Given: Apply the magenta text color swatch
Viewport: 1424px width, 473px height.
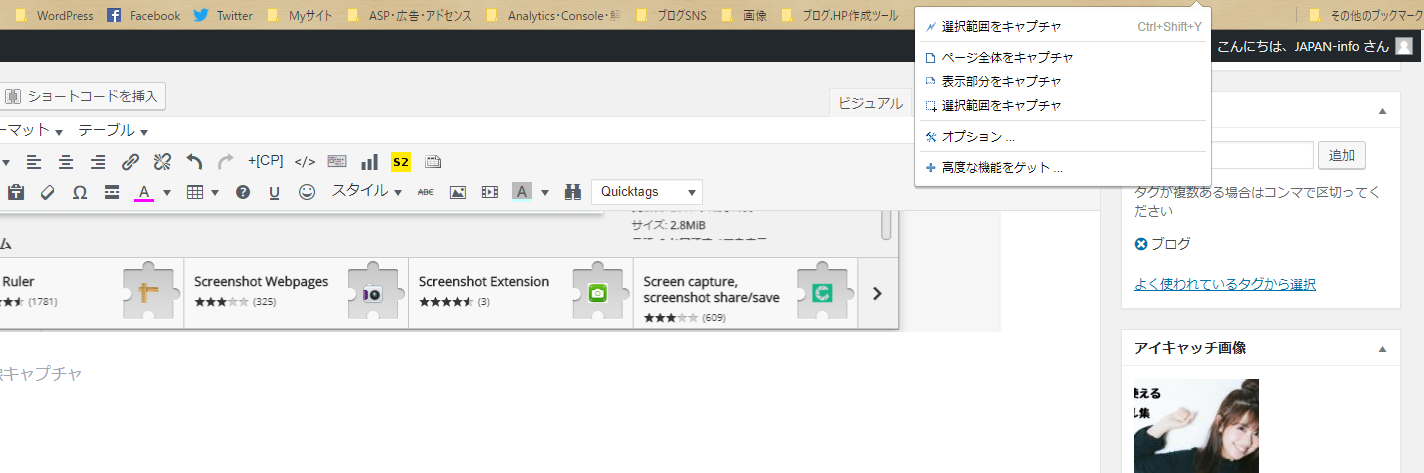Looking at the screenshot, I should tap(144, 192).
